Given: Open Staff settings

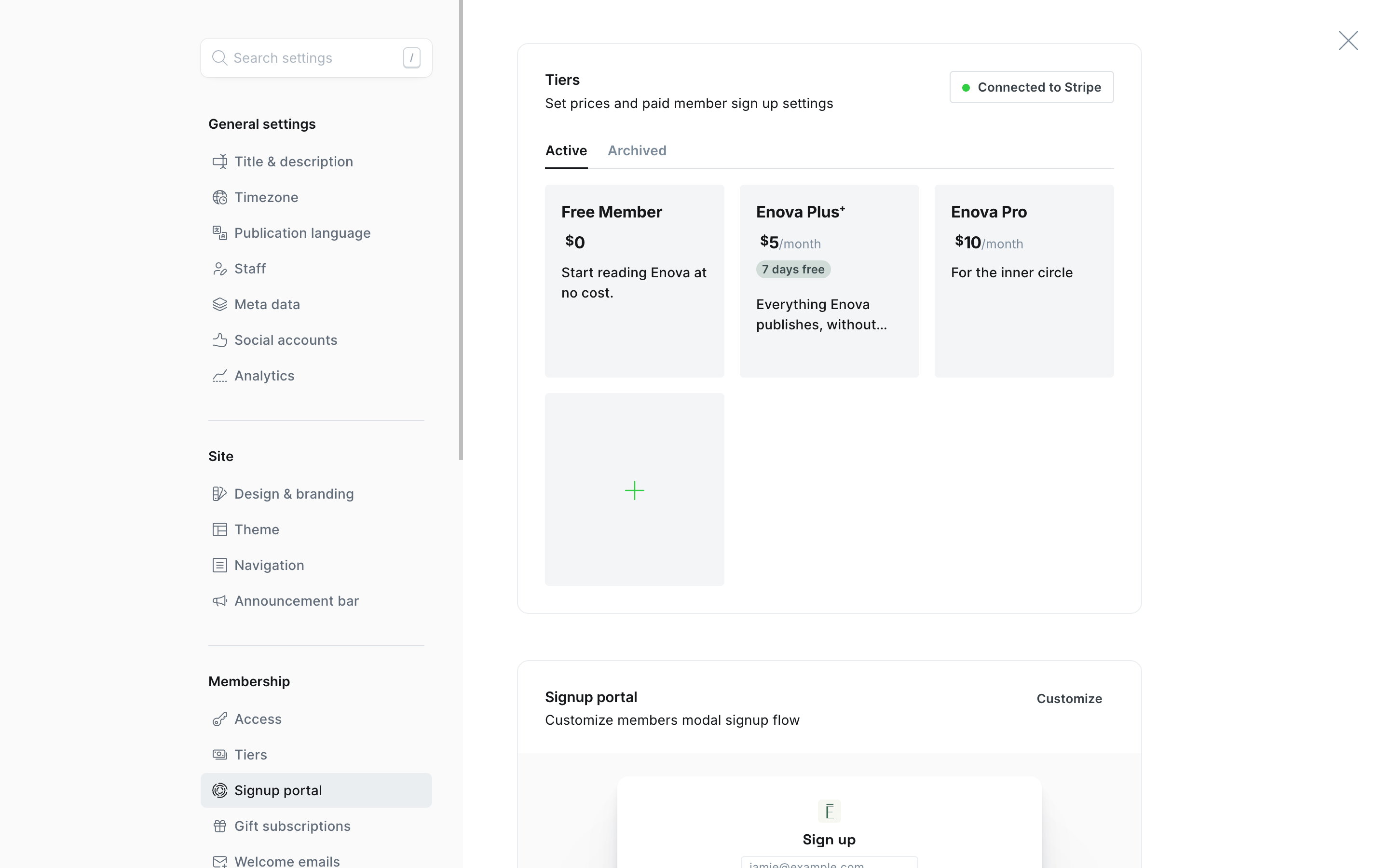Looking at the screenshot, I should click(316, 269).
